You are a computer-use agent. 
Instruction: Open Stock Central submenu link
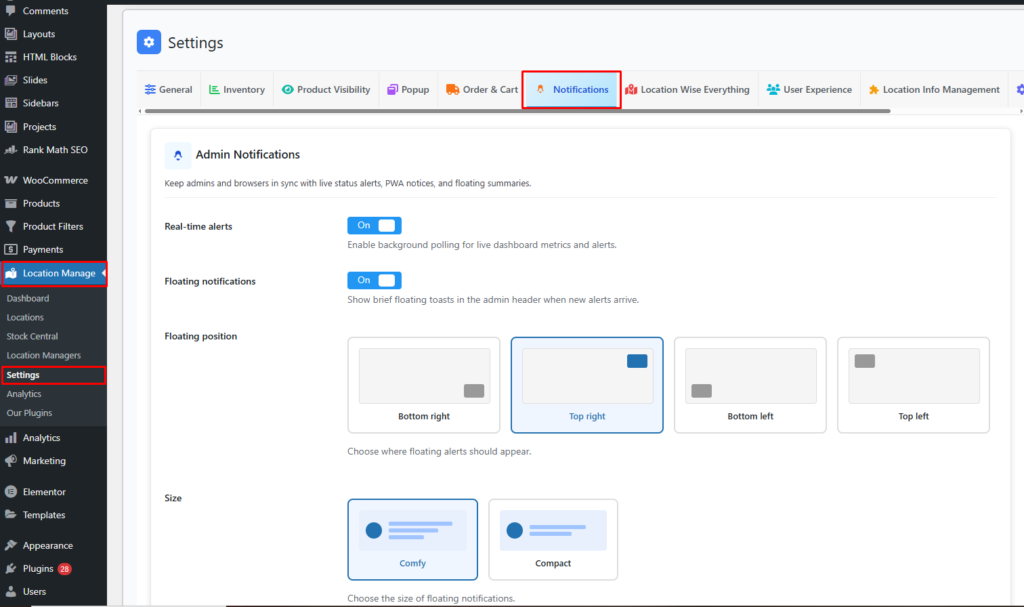[x=32, y=337]
